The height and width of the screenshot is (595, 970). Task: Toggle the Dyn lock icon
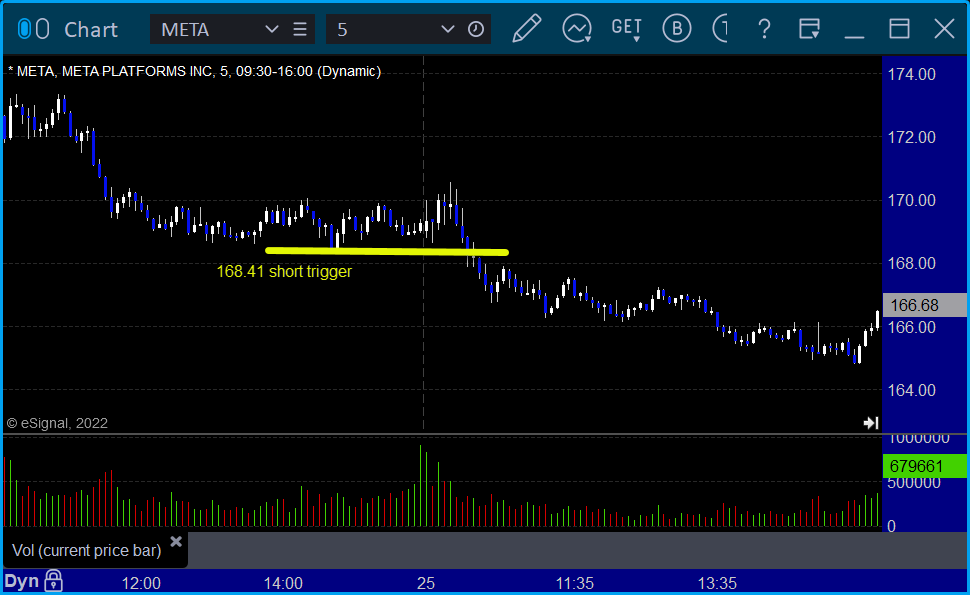[53, 581]
